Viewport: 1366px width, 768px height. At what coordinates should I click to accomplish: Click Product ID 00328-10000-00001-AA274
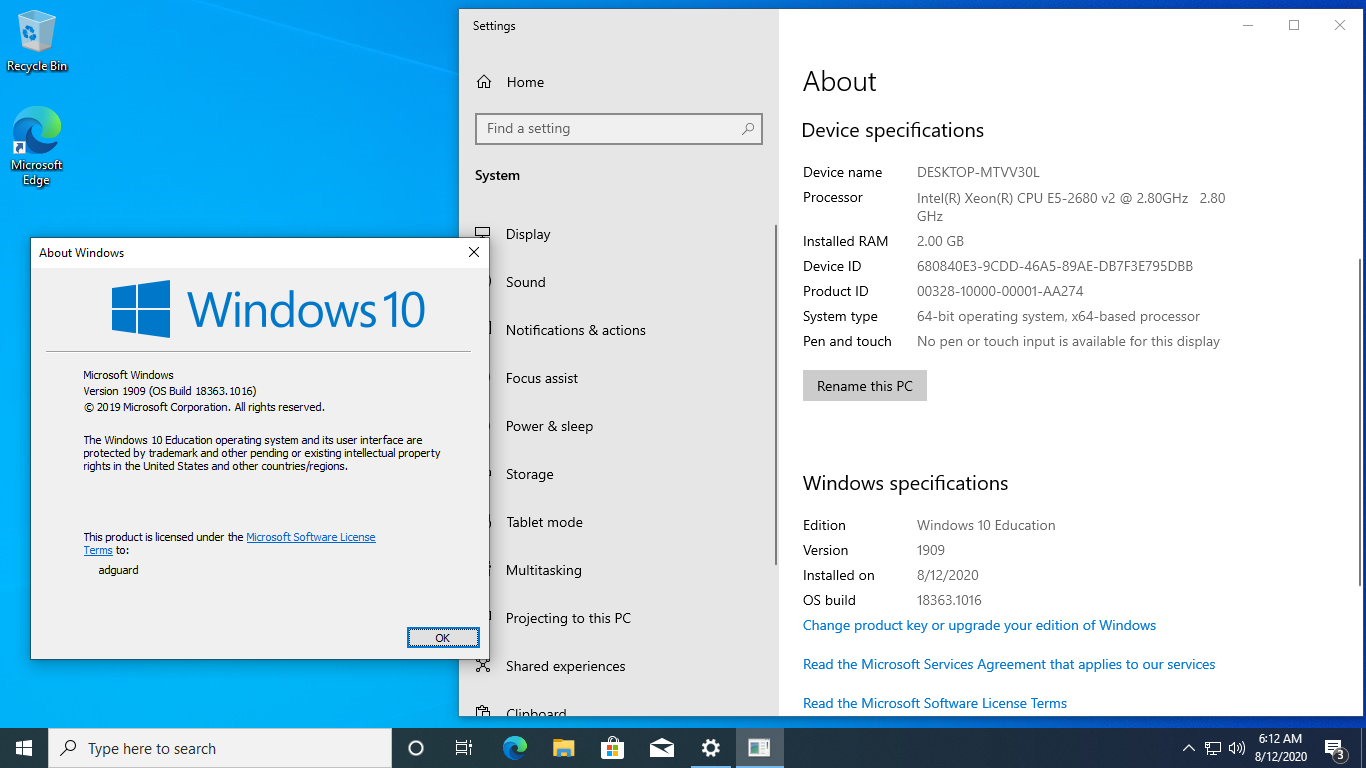1000,291
